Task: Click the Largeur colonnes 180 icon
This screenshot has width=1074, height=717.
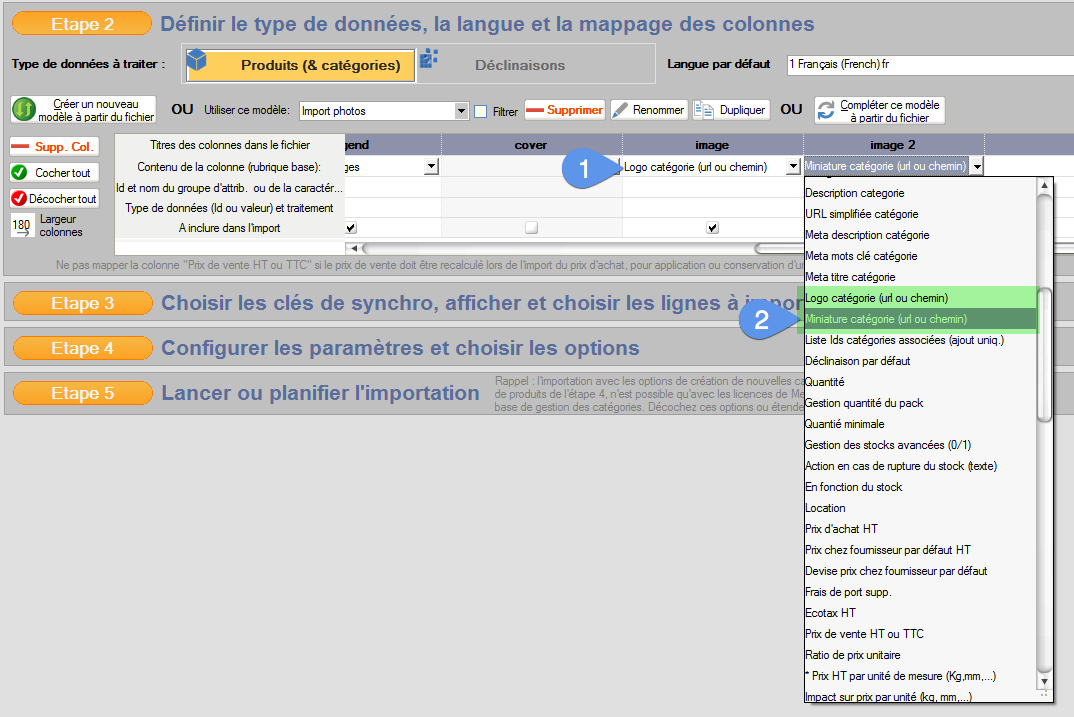Action: pos(22,225)
